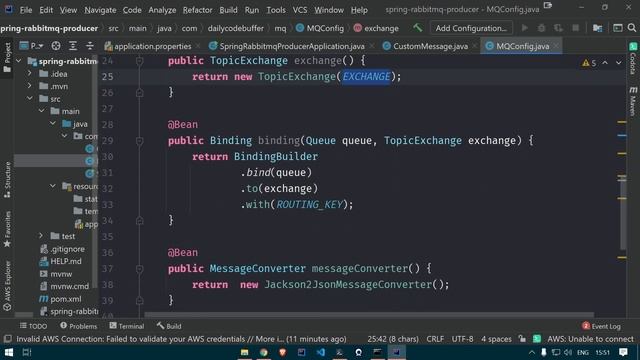Viewport: 640px width, 360px height.
Task: Open the Structure sidebar tab
Action: (7, 180)
